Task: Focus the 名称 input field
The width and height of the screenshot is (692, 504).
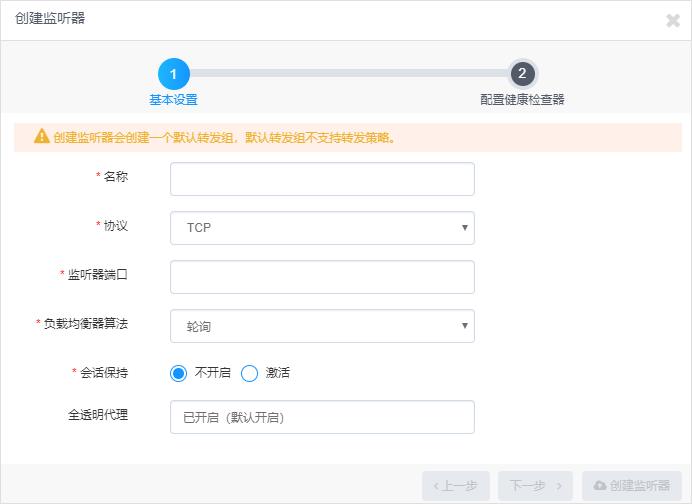Action: [322, 179]
